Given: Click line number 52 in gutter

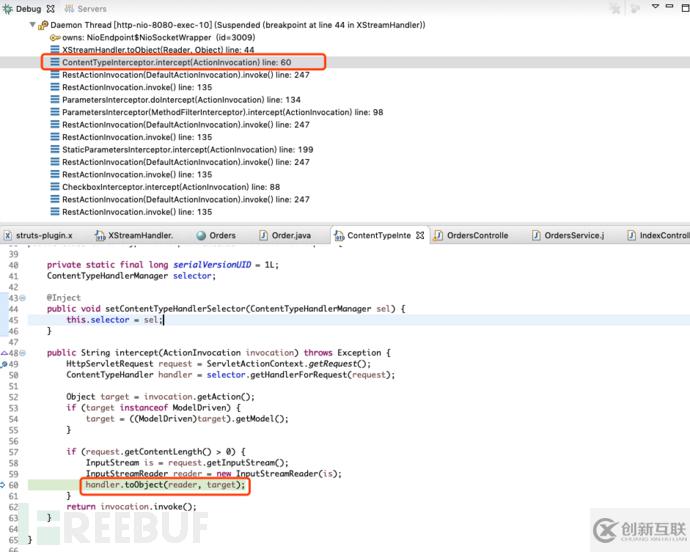Looking at the screenshot, I should [14, 397].
